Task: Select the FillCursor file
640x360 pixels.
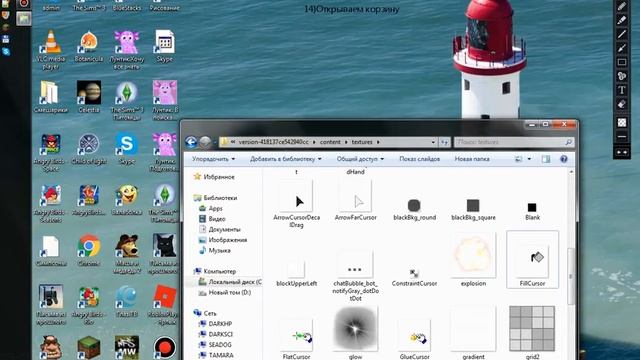Action: tap(532, 260)
